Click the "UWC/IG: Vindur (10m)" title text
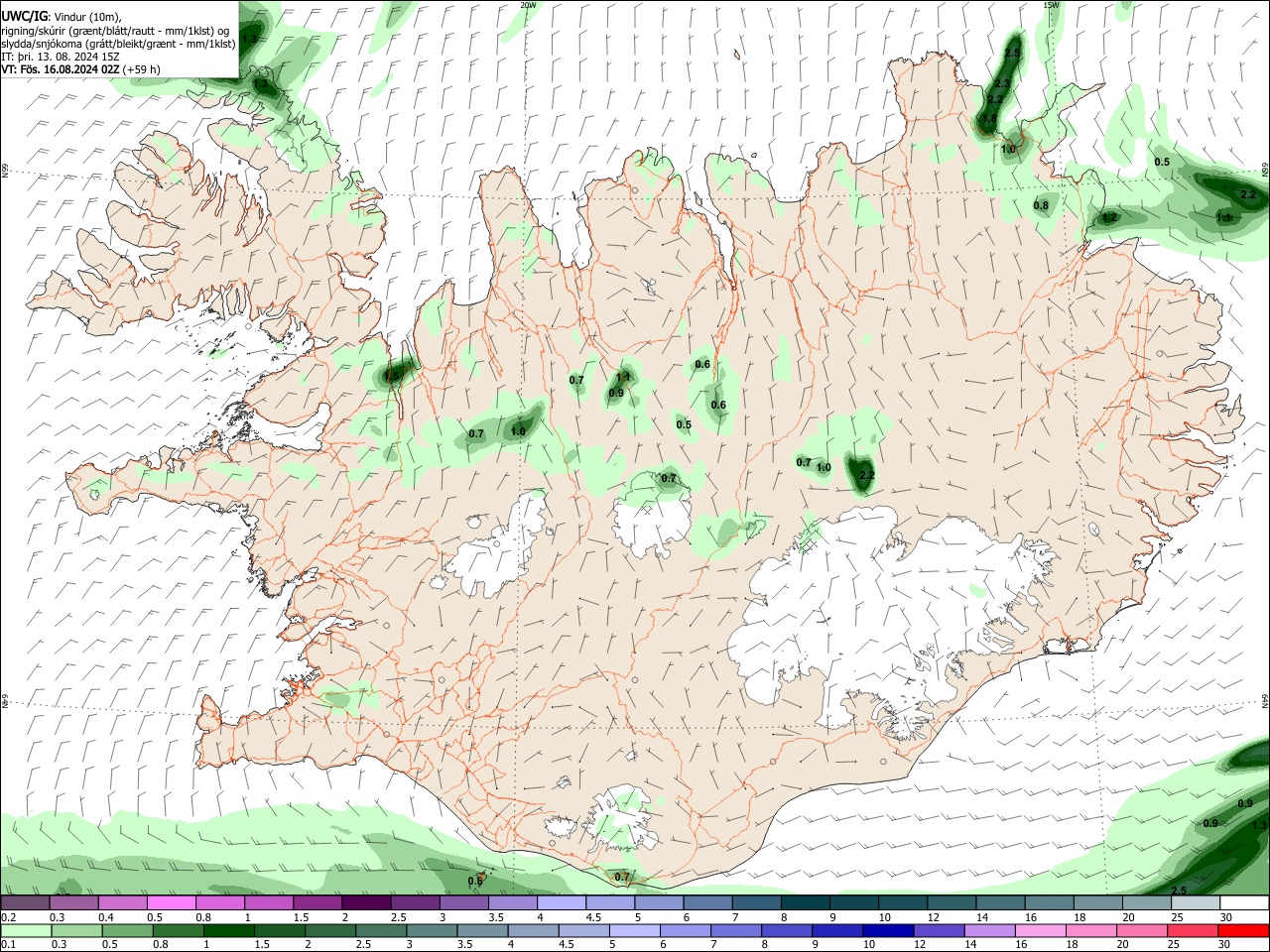The width and height of the screenshot is (1270, 952). point(62,17)
